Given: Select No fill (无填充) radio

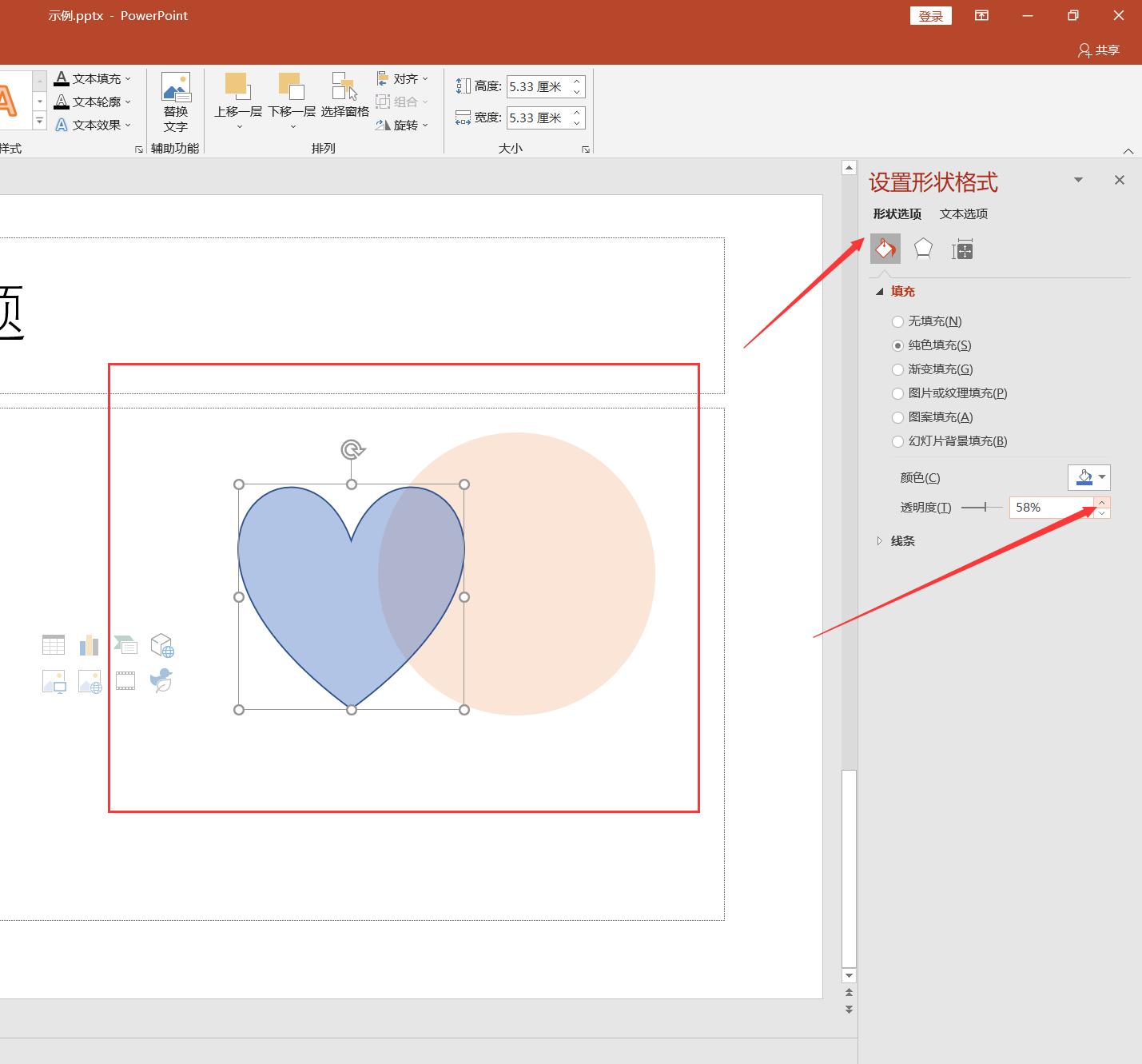Looking at the screenshot, I should click(897, 321).
